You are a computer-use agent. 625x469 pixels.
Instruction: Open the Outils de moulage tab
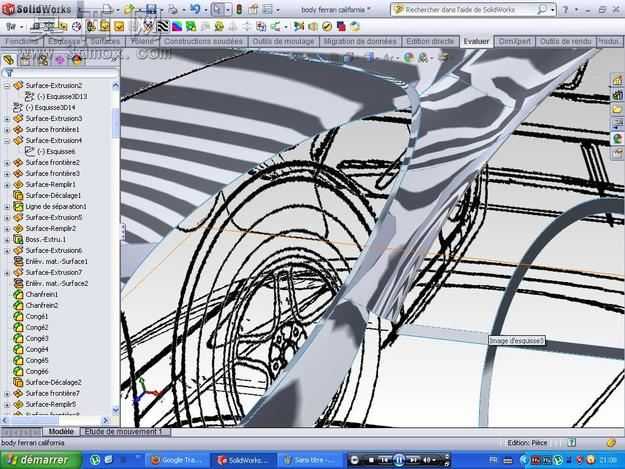click(283, 41)
